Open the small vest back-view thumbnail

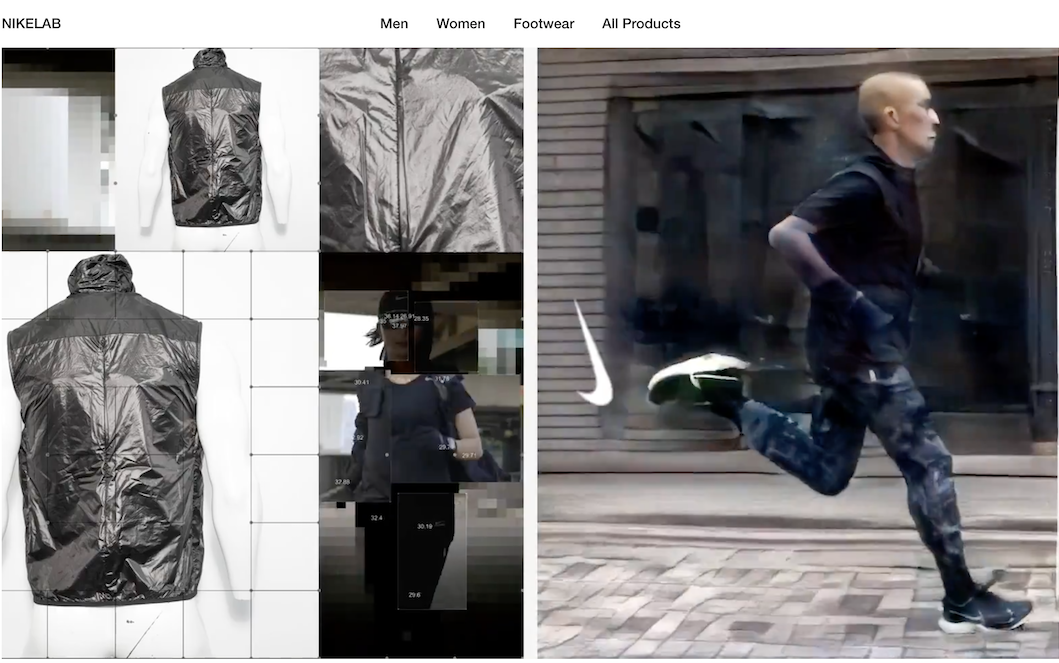pos(217,149)
